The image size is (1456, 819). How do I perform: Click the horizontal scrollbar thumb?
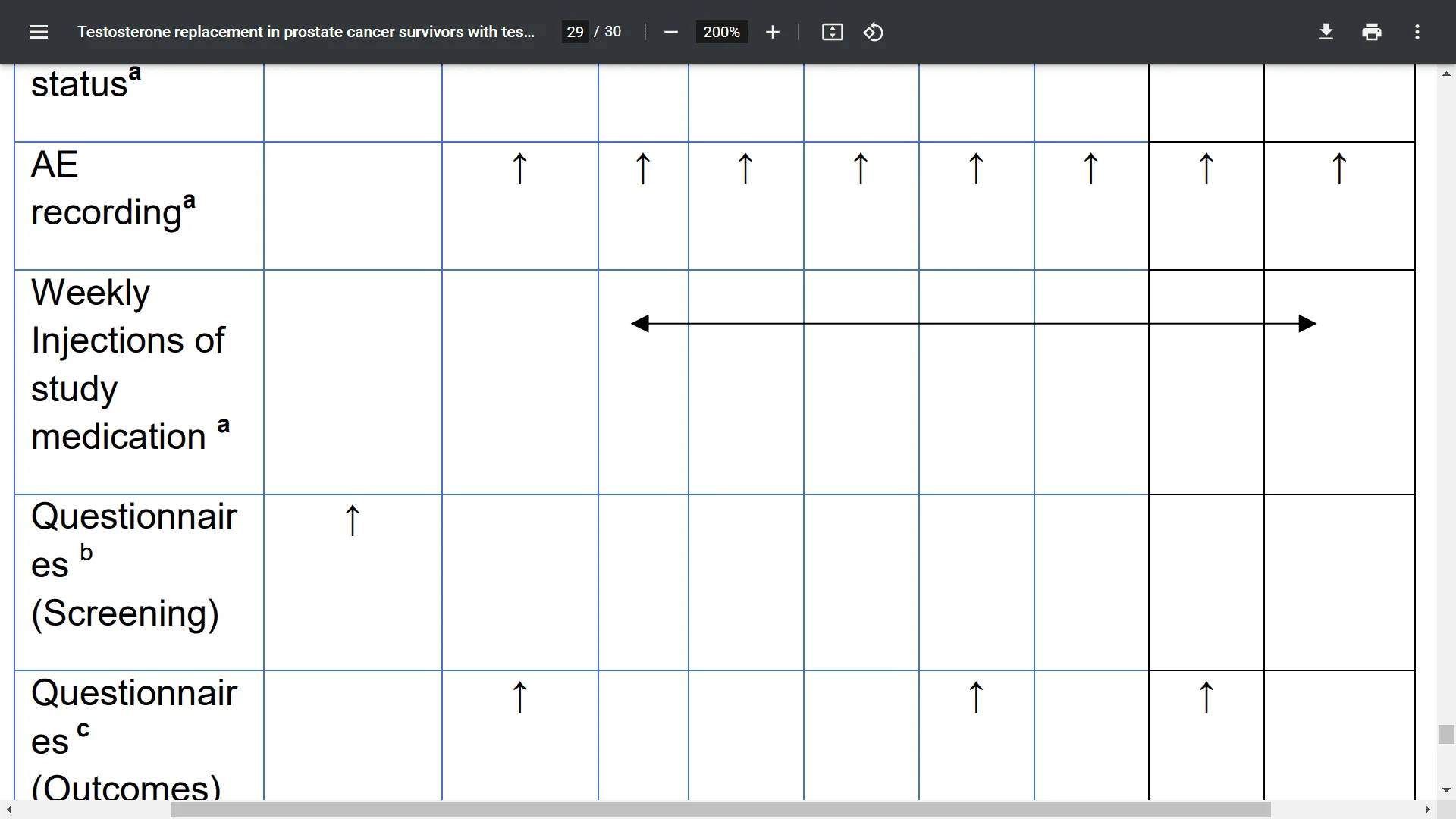click(720, 810)
